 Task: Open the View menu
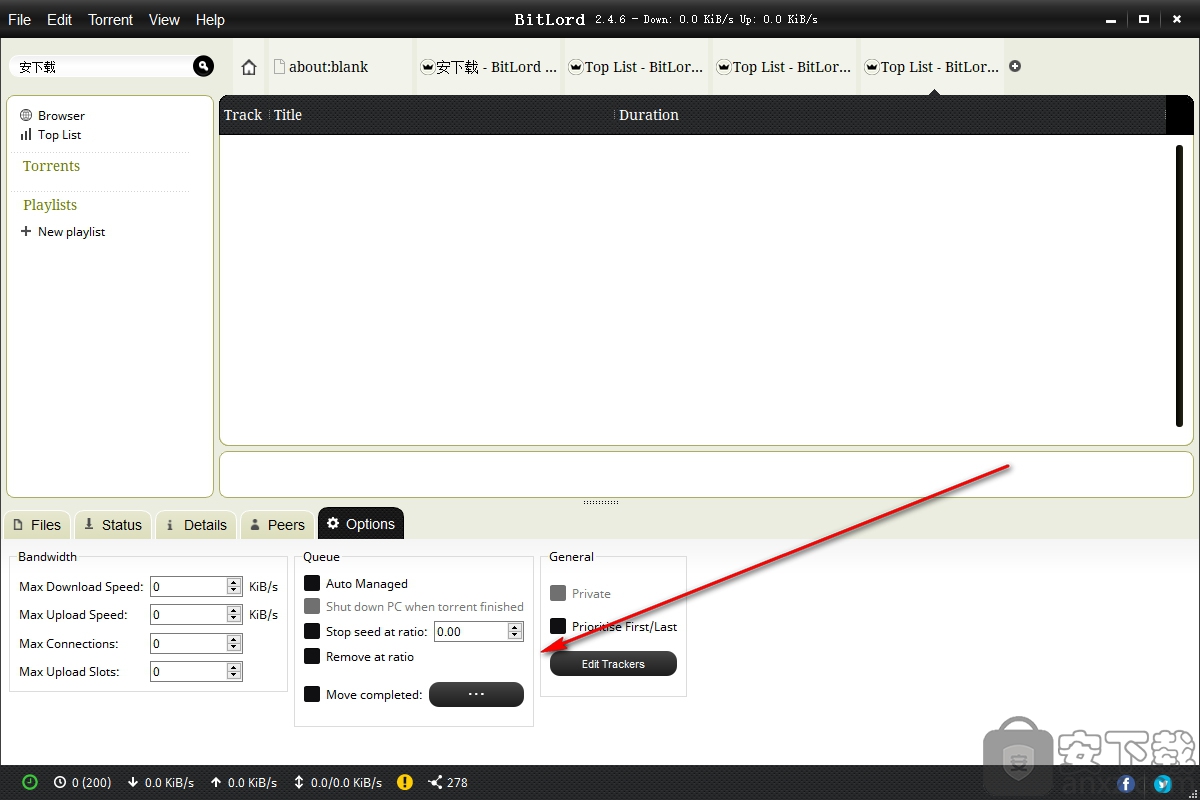click(164, 19)
